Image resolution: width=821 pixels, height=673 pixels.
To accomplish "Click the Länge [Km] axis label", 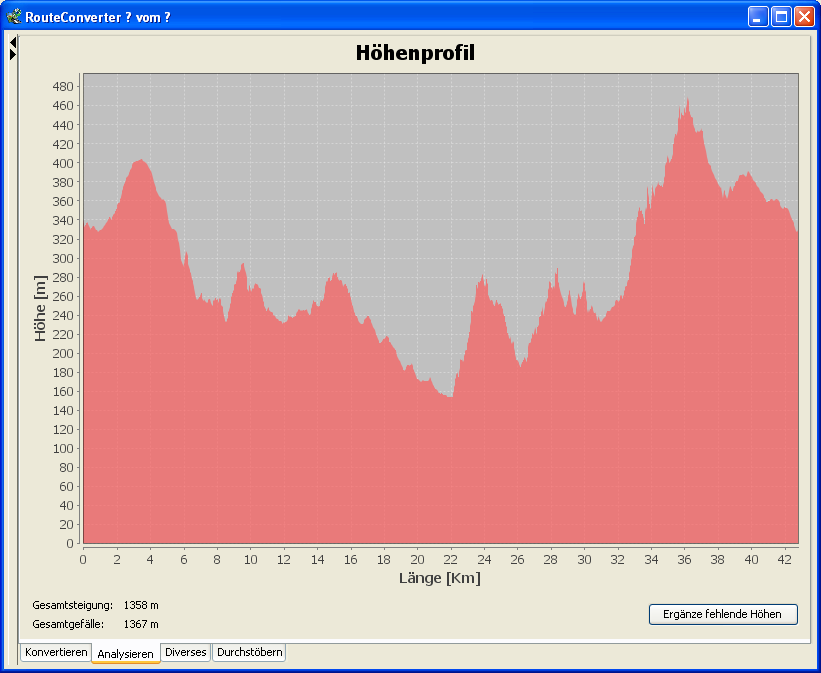I will pos(439,578).
